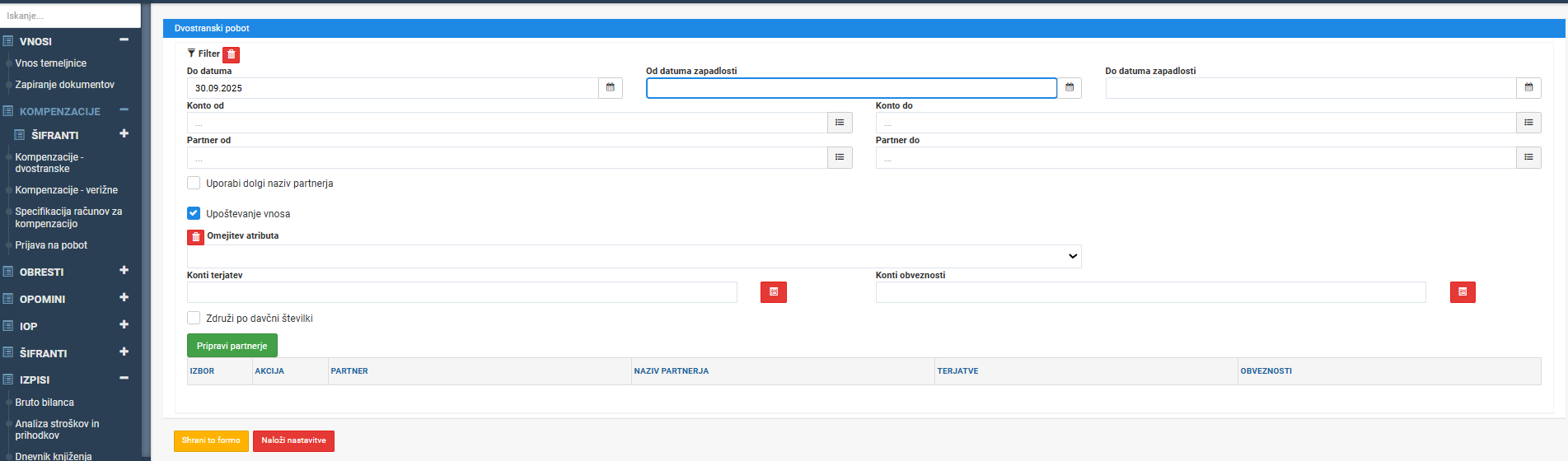Click Konto do input field
Screen dimensions: 1568x461
click(1196, 123)
